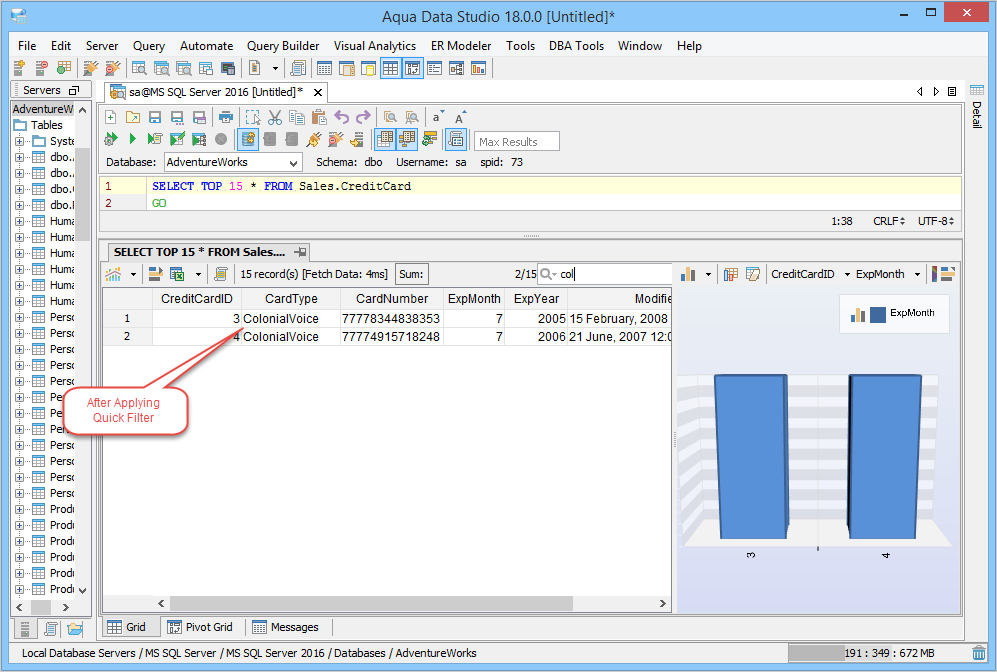Open the CRLF line ending selector
Screen dimensions: 997x672
[889, 221]
